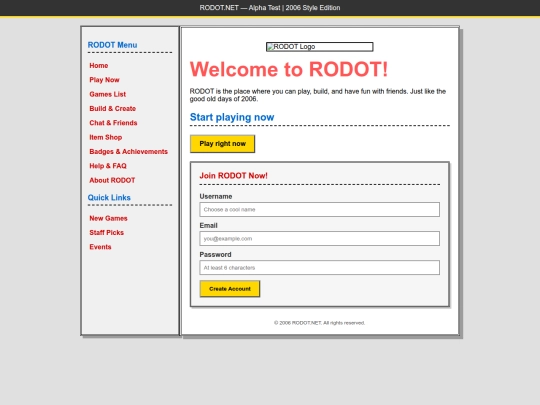This screenshot has width=540, height=405.
Task: Visit the Item Shop link
Action: pyautogui.click(x=106, y=137)
